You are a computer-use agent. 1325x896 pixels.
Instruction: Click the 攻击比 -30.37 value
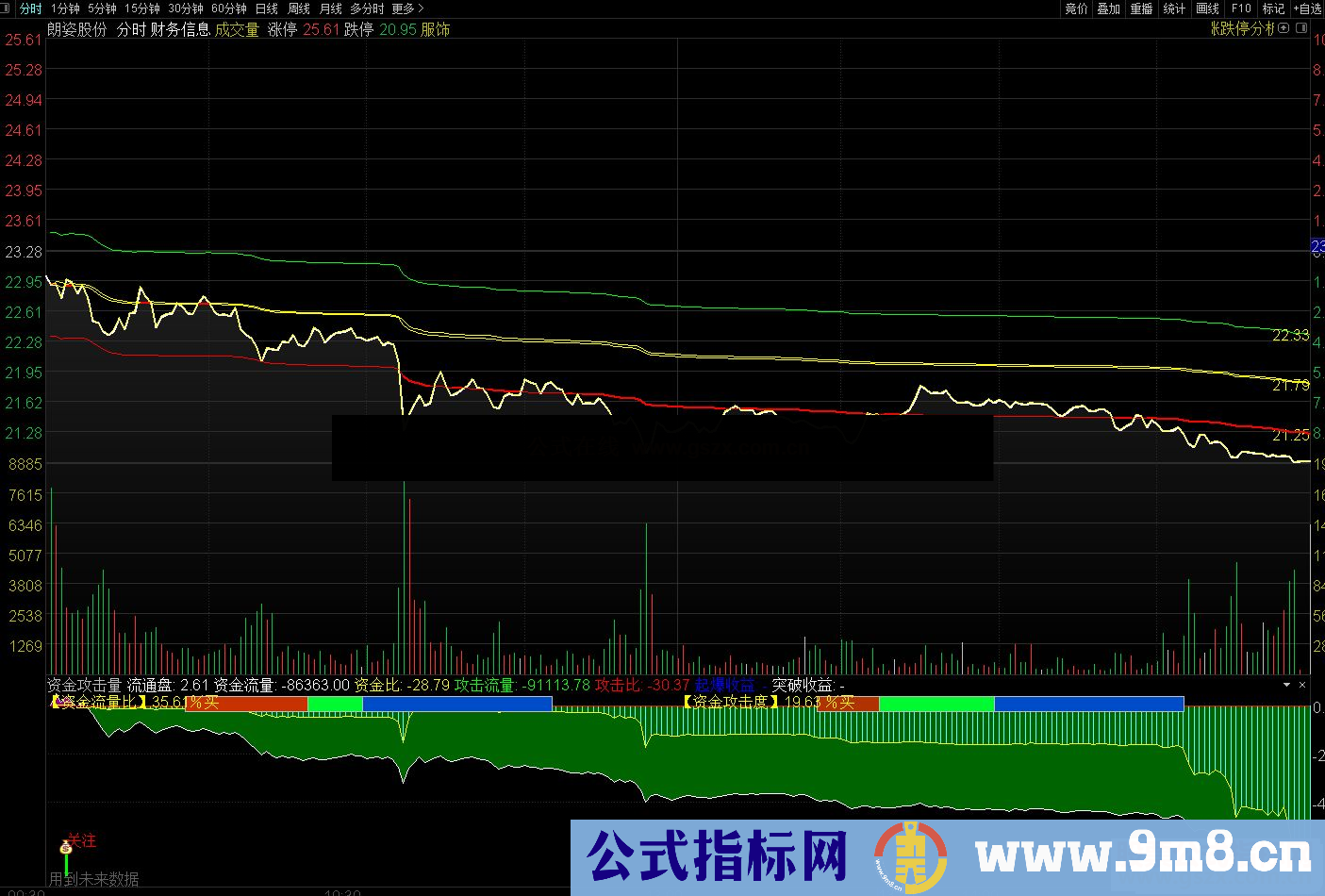pos(642,685)
